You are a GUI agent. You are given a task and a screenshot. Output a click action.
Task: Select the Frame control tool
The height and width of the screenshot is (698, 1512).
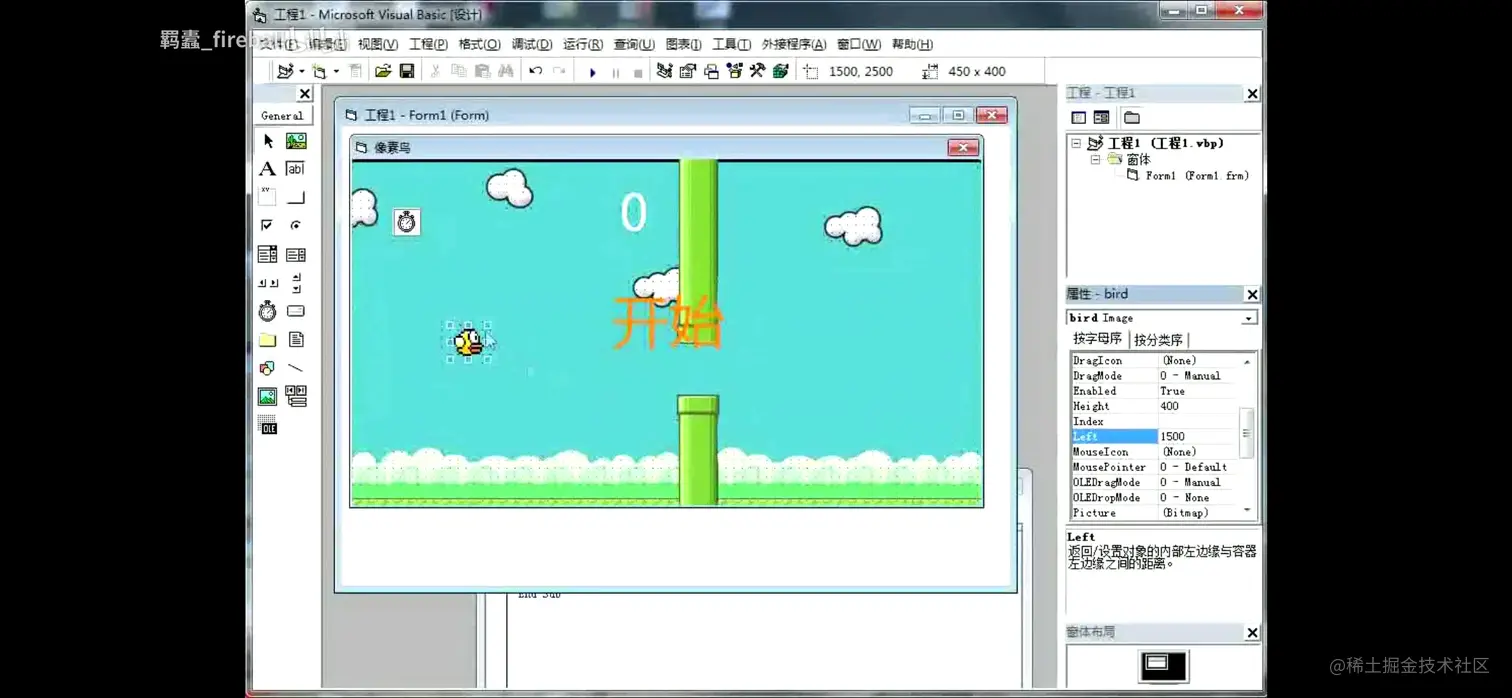pyautogui.click(x=268, y=197)
